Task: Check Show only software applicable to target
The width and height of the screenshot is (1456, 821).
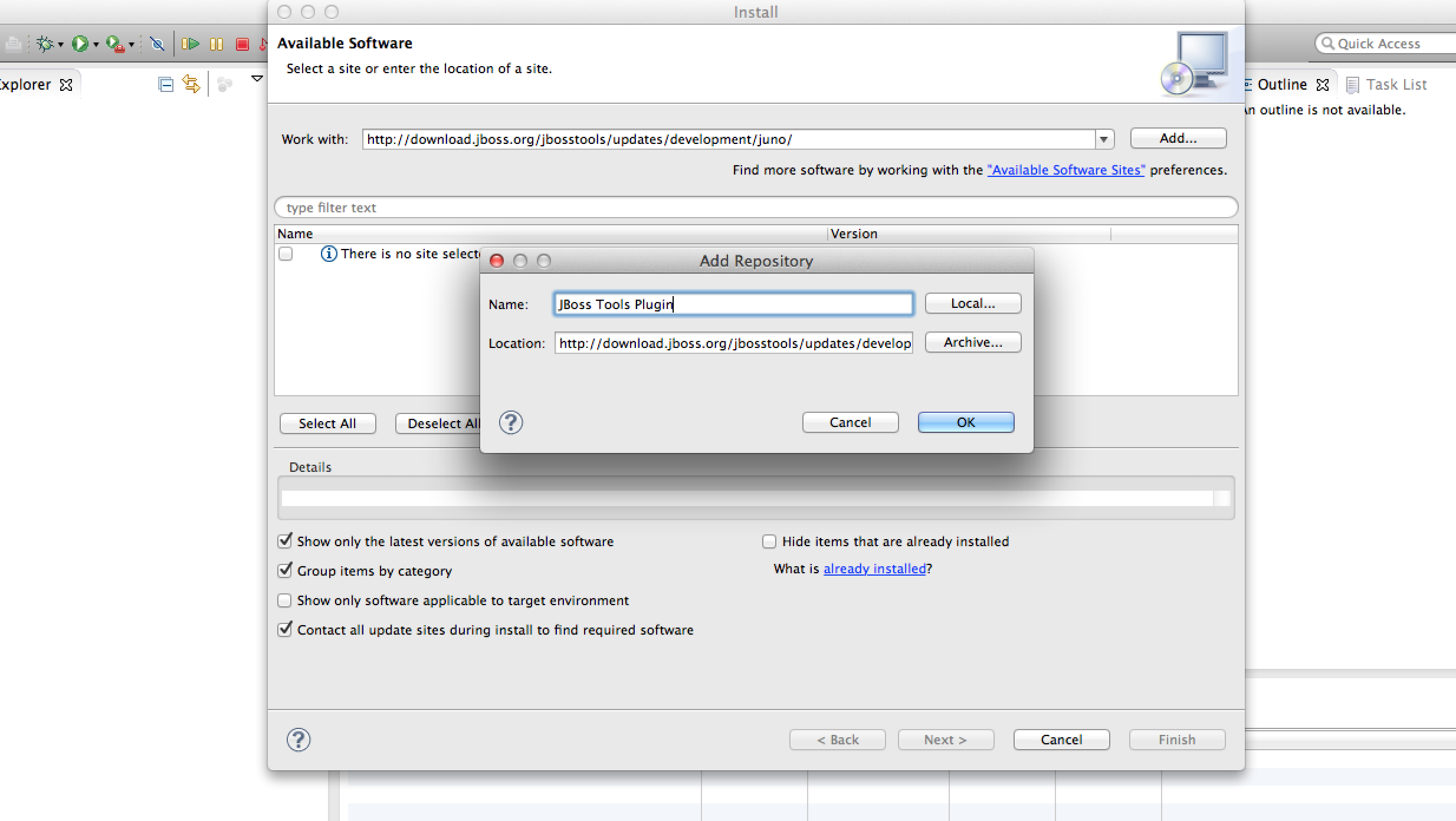Action: [285, 600]
